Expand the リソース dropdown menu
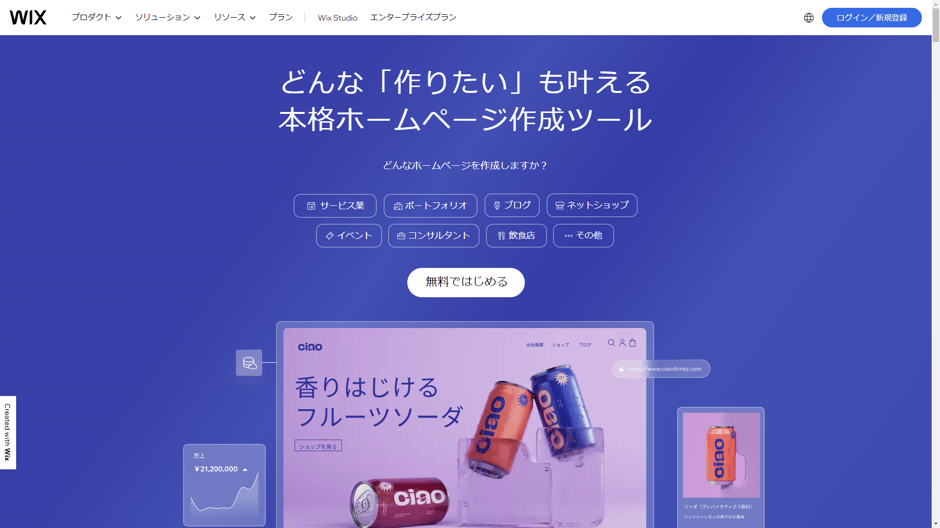This screenshot has height=528, width=940. coord(234,17)
